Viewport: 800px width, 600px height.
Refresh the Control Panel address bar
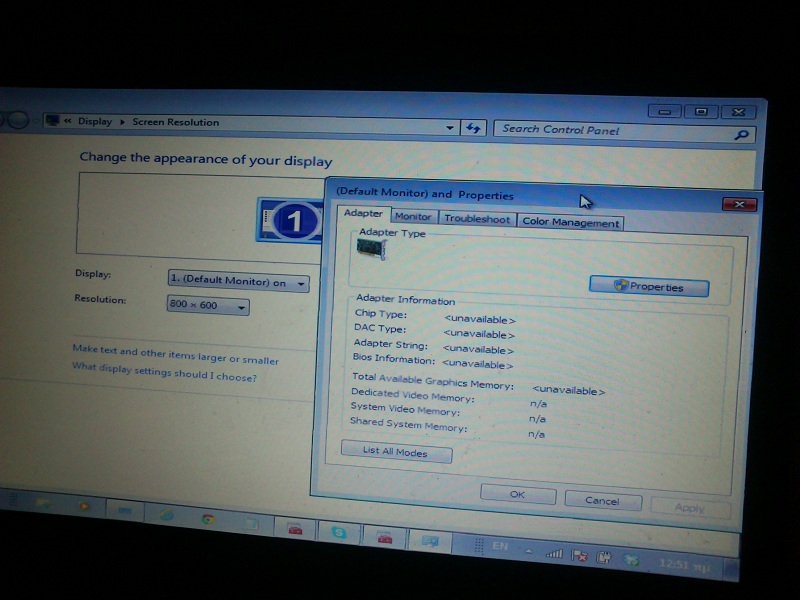473,128
